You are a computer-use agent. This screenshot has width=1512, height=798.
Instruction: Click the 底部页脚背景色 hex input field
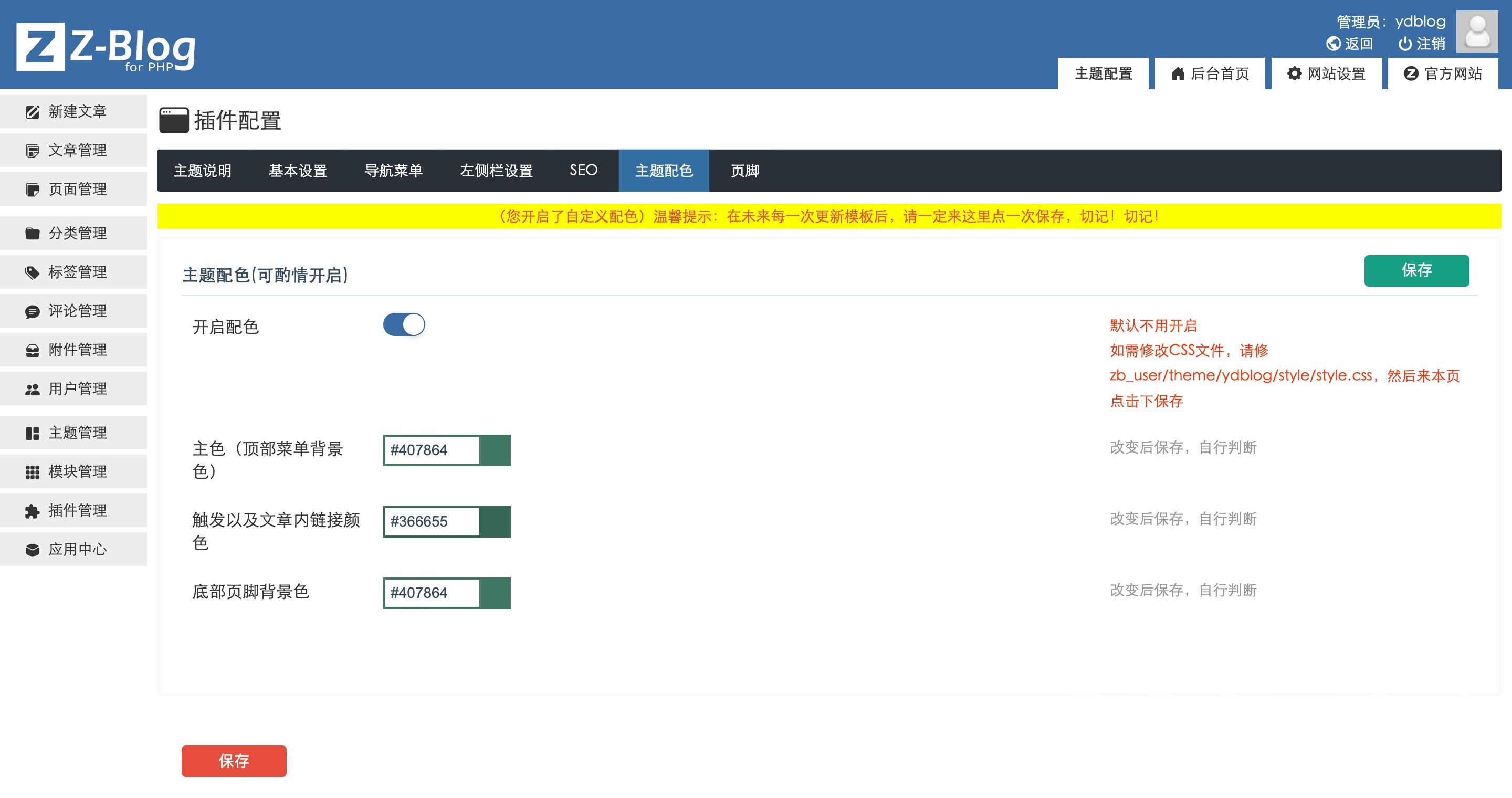[x=432, y=593]
